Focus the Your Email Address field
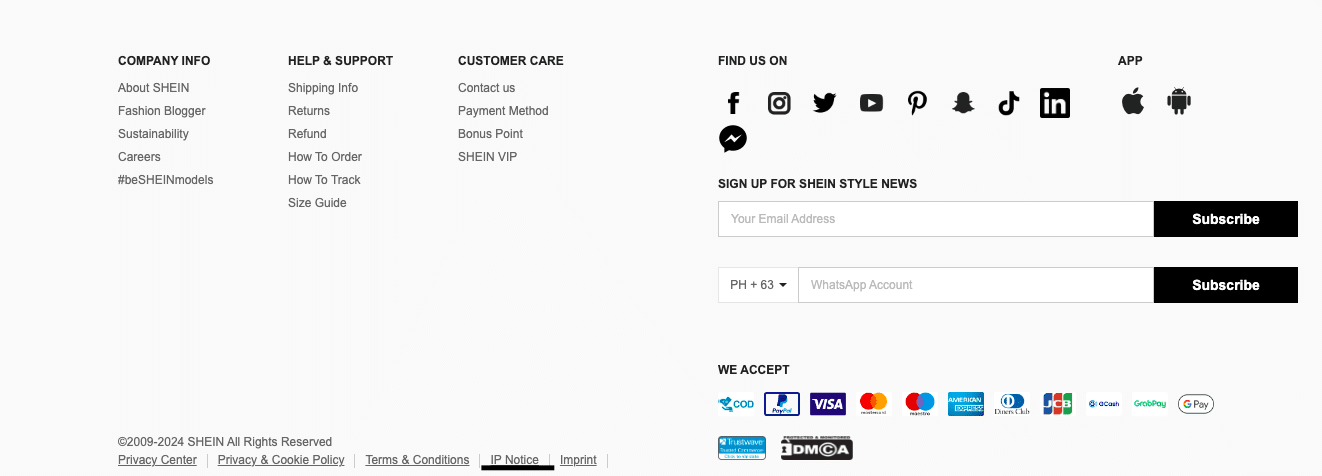This screenshot has width=1322, height=476. [936, 219]
